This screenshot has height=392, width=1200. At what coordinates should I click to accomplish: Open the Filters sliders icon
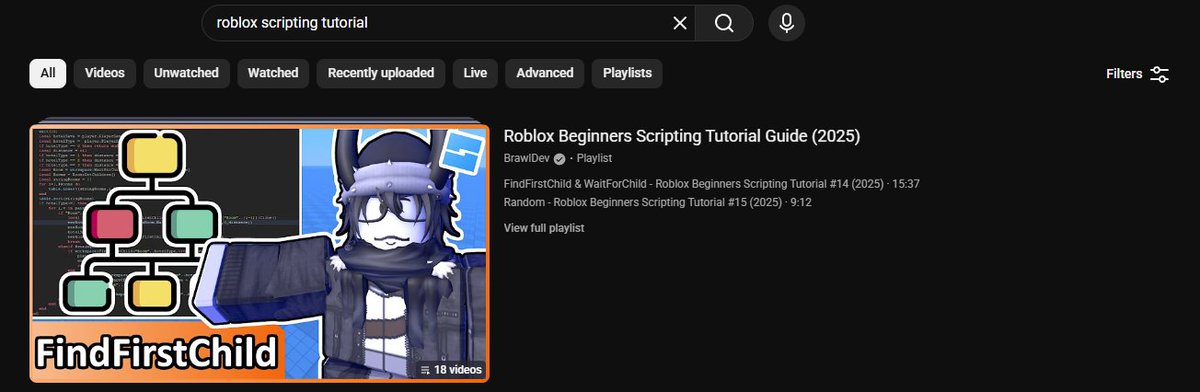click(x=1160, y=74)
